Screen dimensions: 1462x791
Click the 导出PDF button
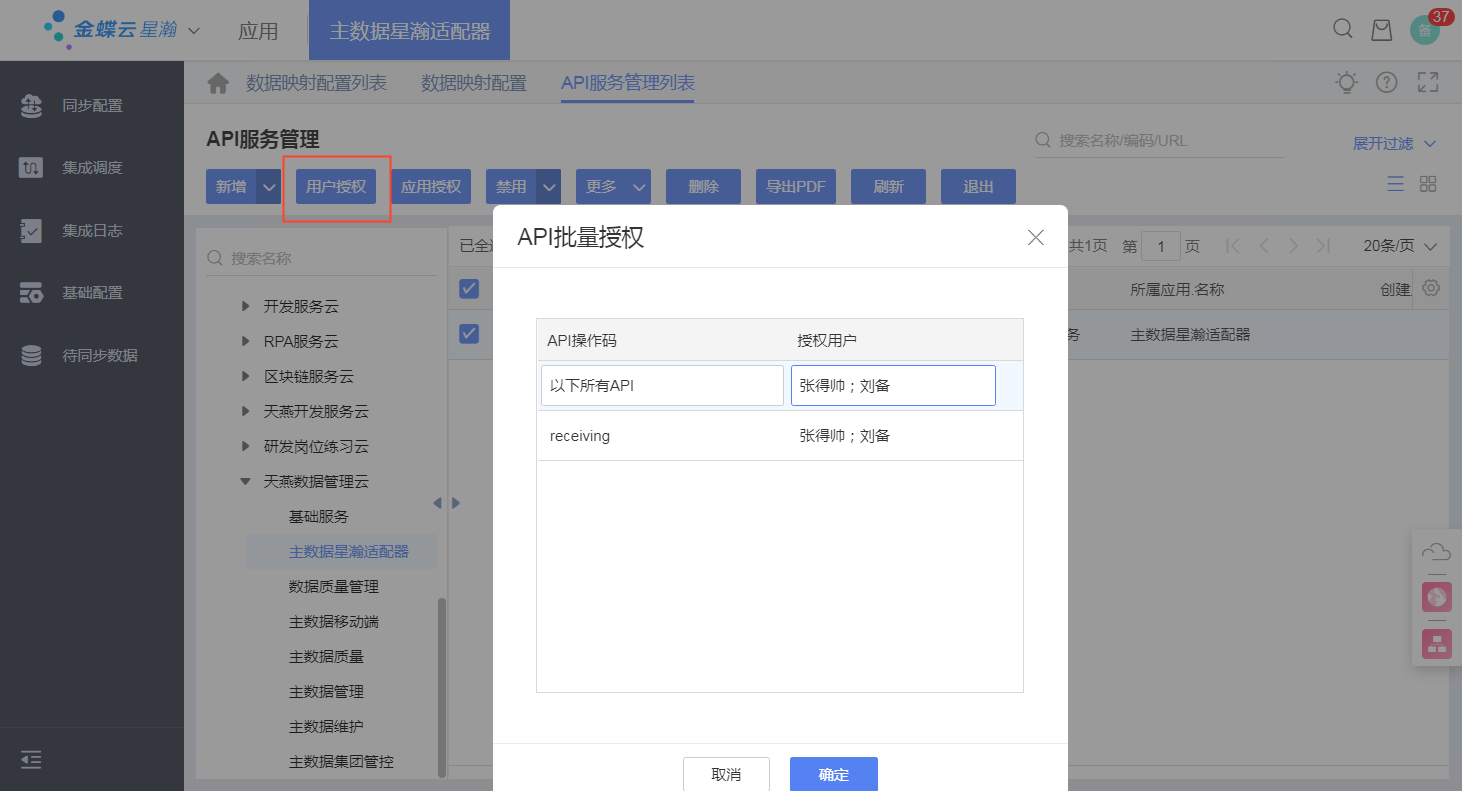(x=796, y=187)
